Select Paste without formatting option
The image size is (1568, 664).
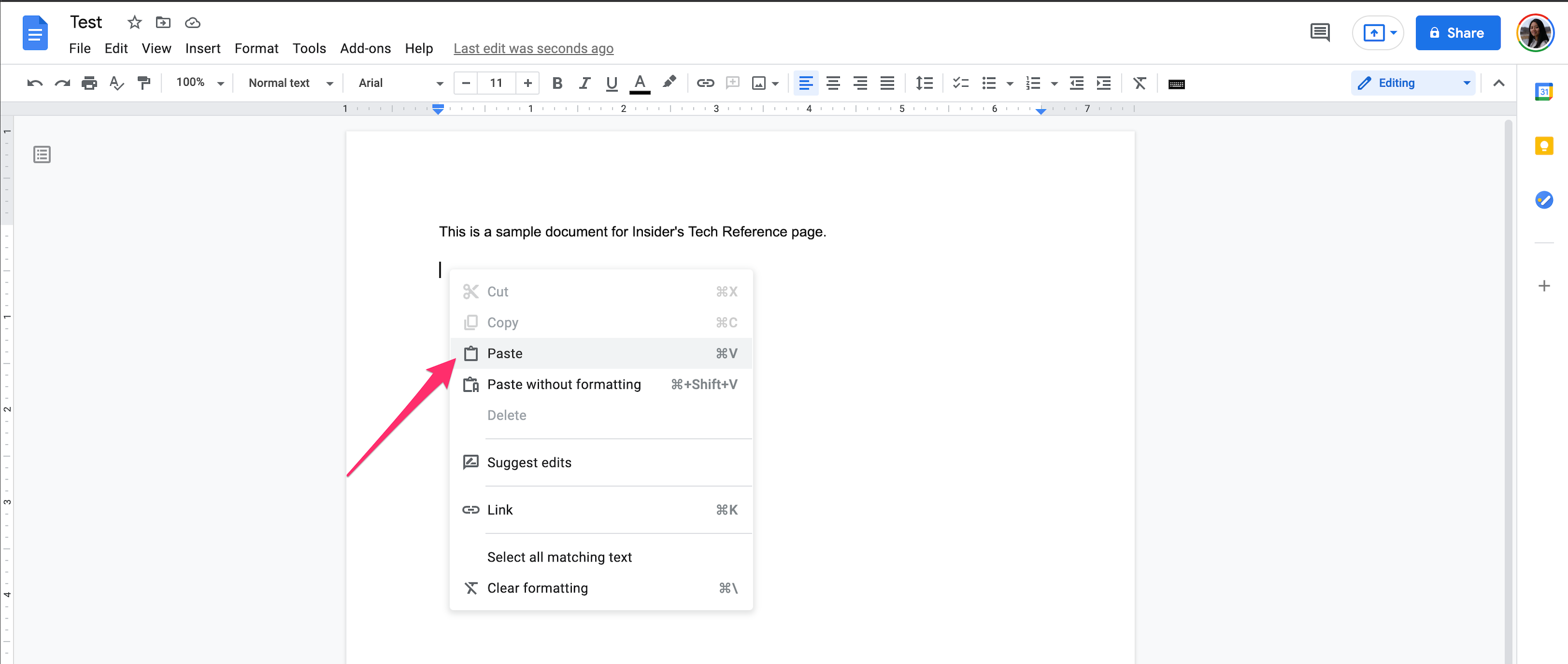coord(563,384)
